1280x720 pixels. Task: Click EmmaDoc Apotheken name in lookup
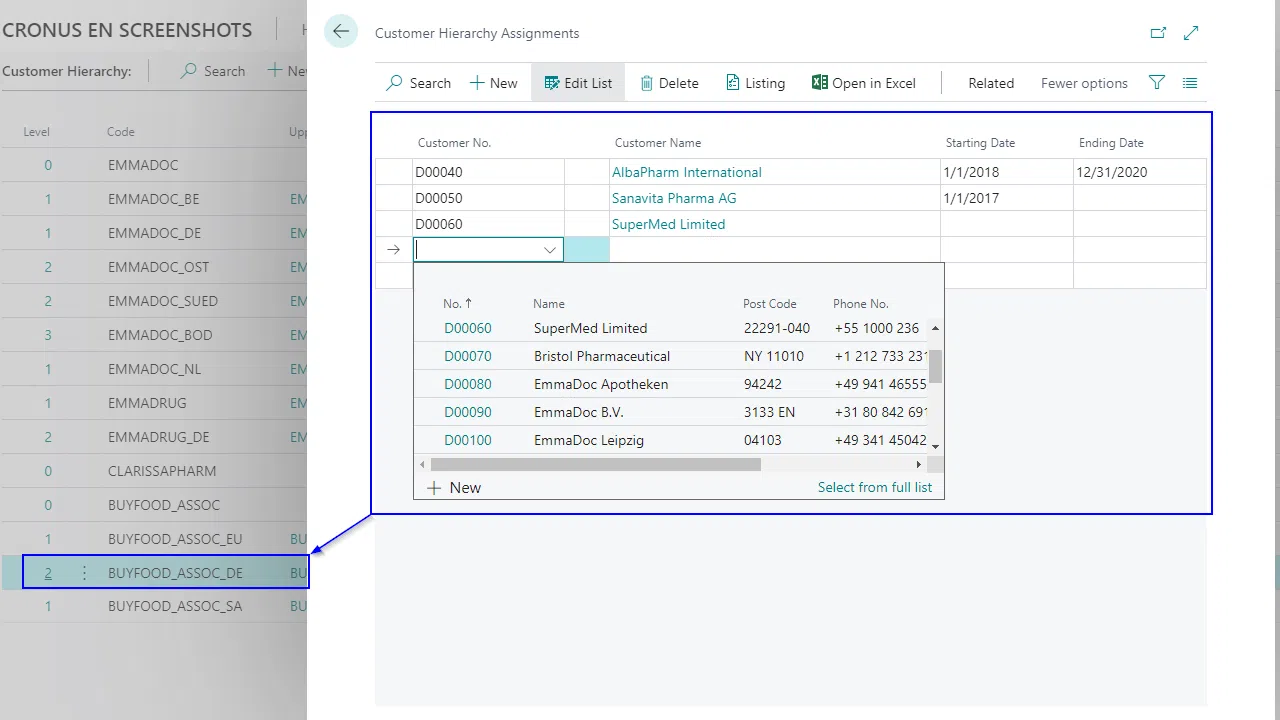[601, 384]
